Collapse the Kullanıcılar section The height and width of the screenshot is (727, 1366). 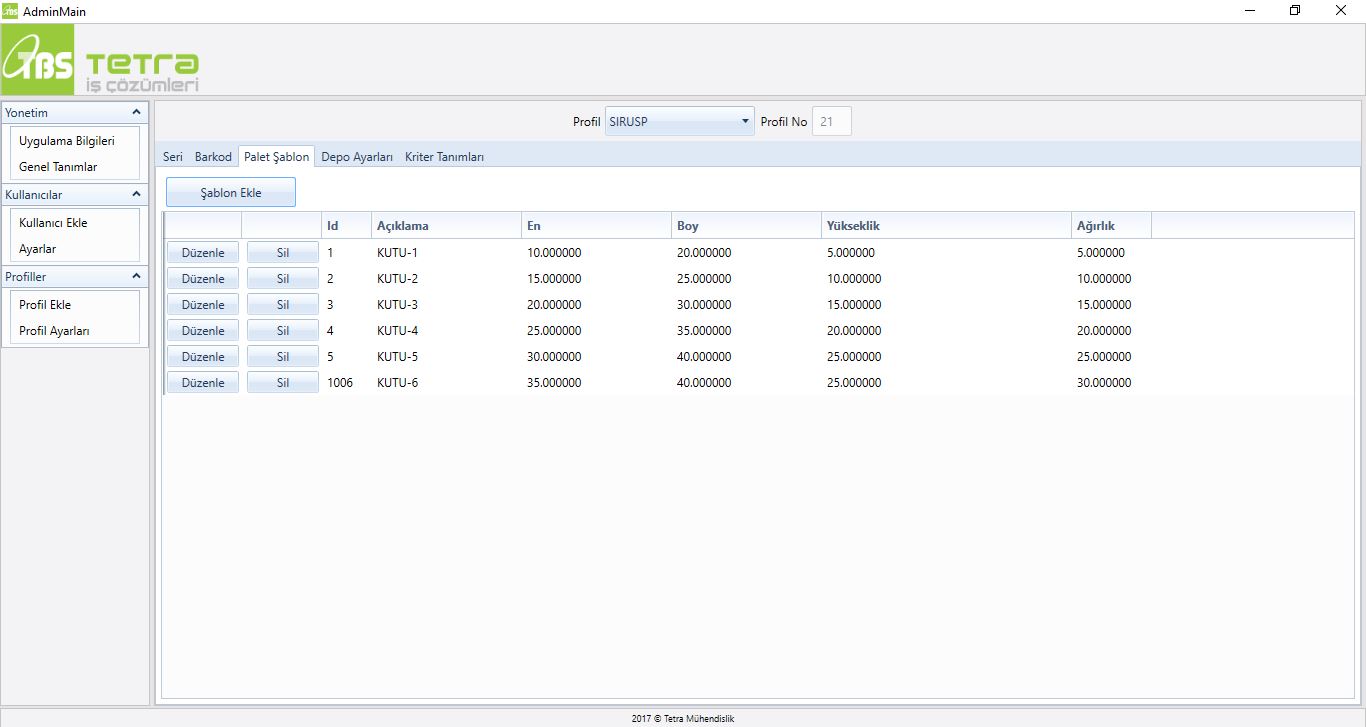pos(136,195)
